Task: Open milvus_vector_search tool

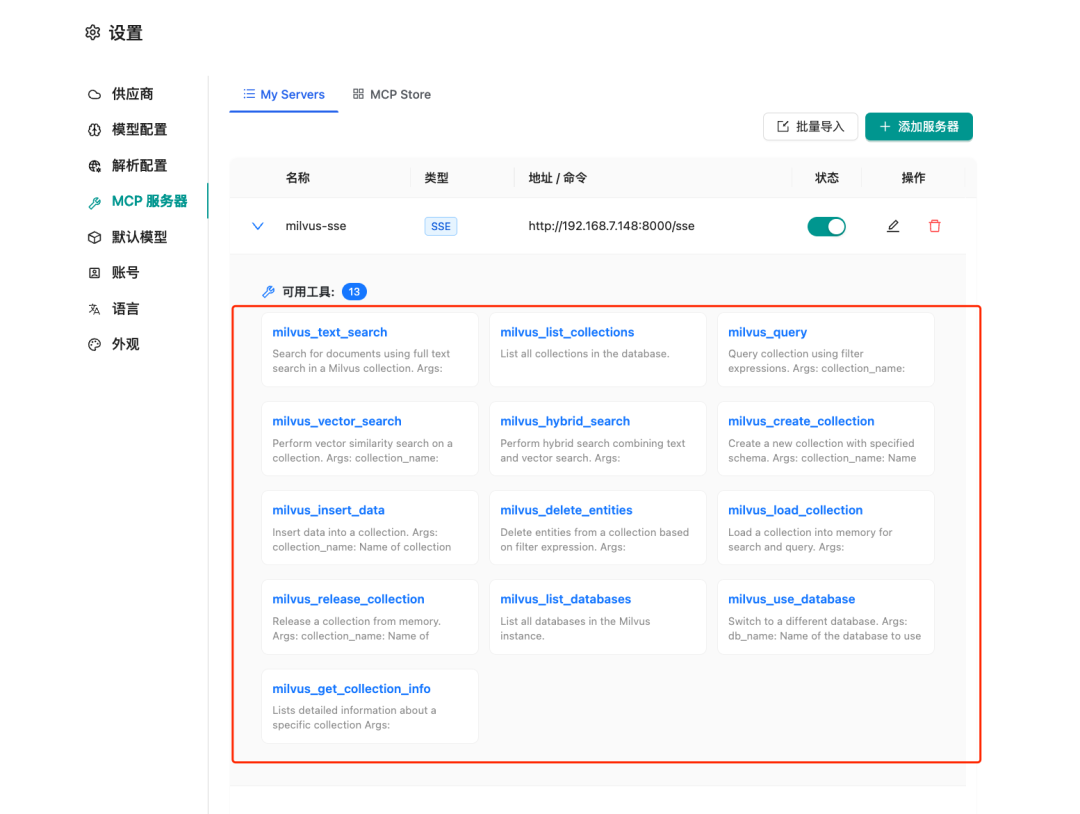Action: coord(370,439)
